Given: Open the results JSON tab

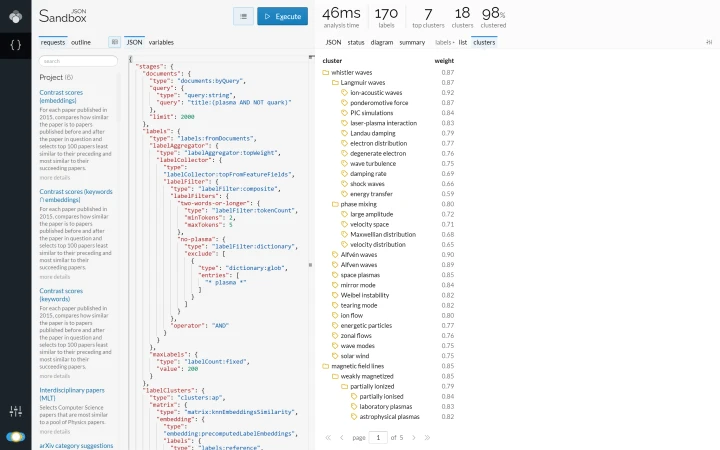Looking at the screenshot, I should click(333, 42).
